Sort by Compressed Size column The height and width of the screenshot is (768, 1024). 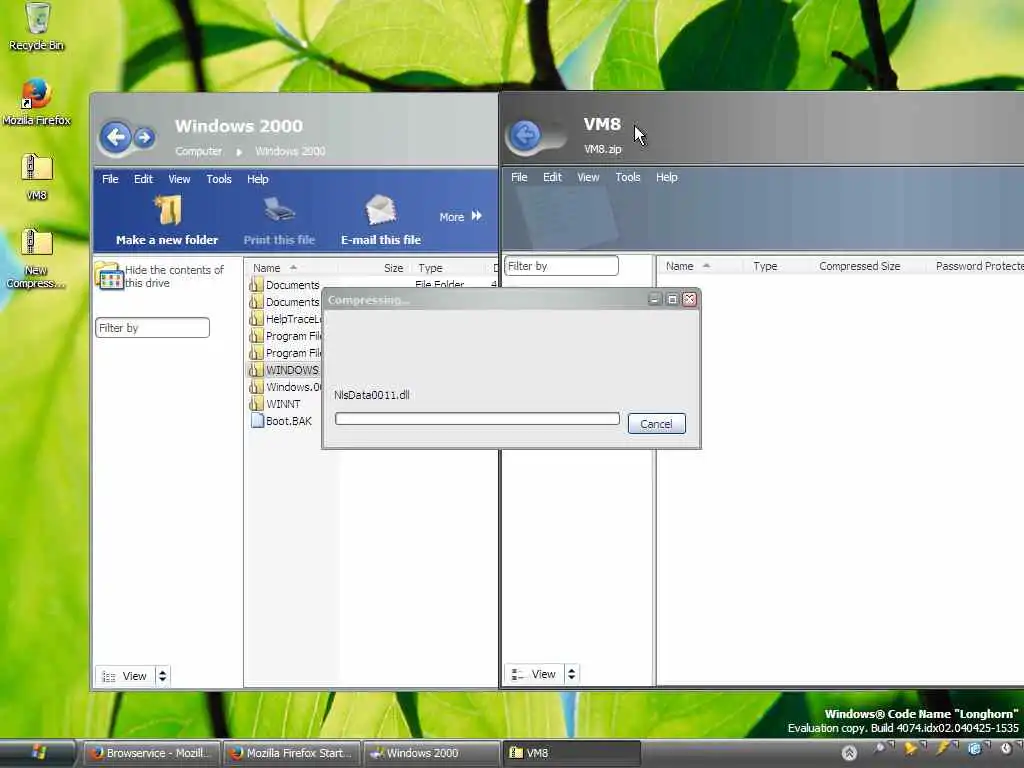(859, 266)
